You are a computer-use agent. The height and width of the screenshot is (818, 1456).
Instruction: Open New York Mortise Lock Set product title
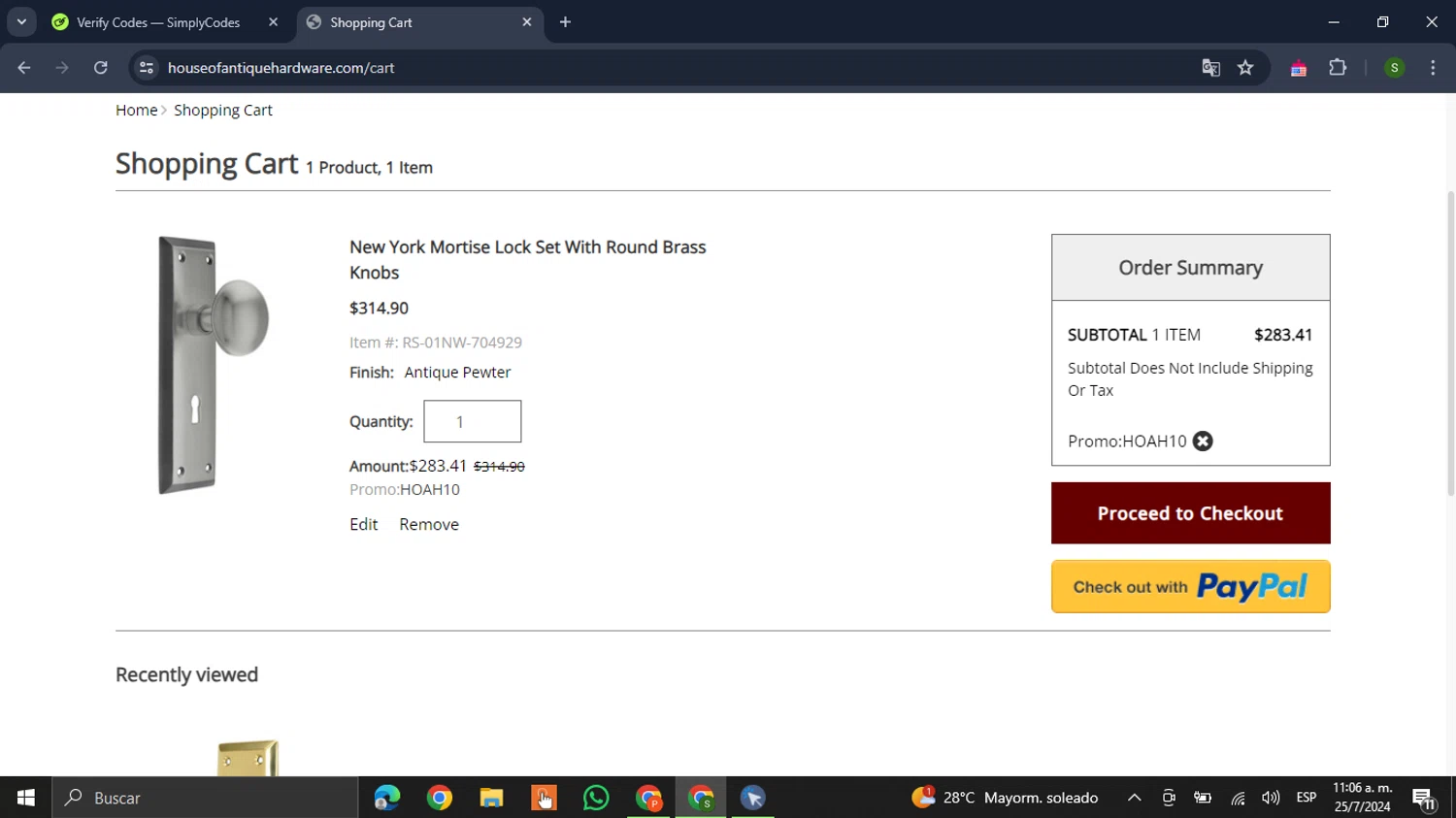(x=527, y=260)
